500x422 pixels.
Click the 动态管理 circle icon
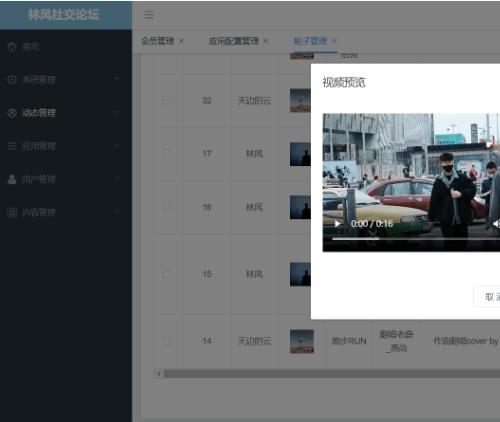tap(12, 113)
